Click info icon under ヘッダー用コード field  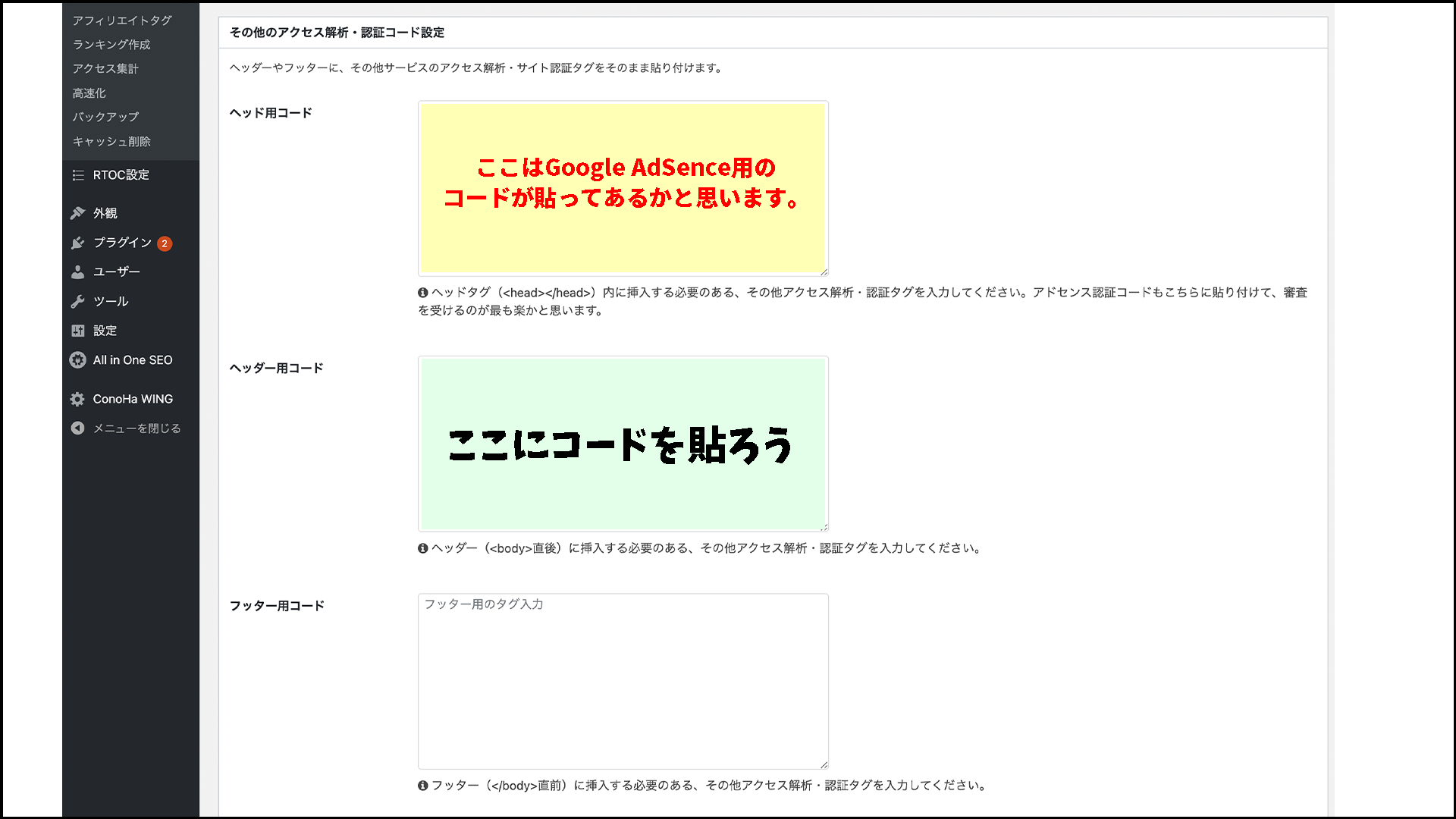coord(423,548)
